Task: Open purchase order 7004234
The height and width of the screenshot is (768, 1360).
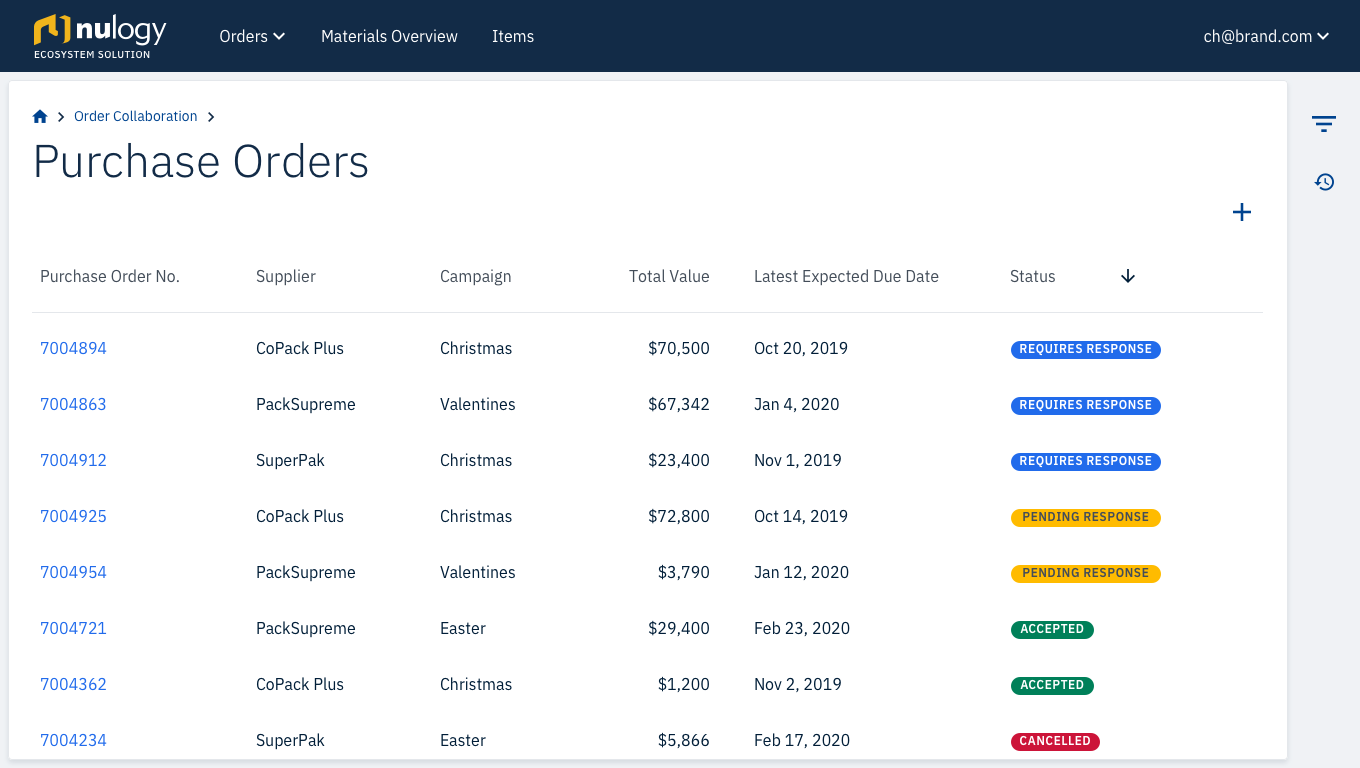Action: (x=73, y=740)
